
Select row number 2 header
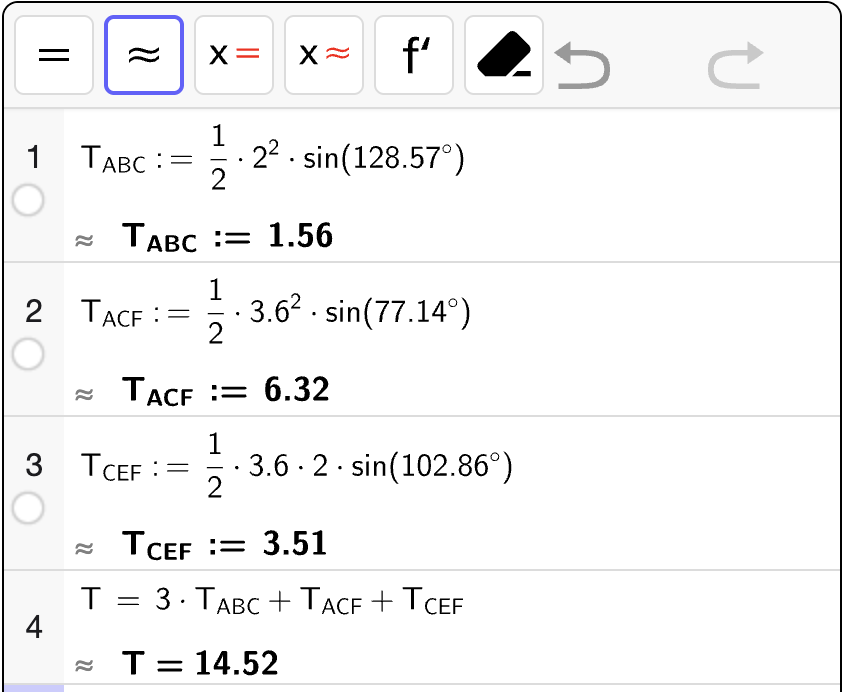click(33, 312)
